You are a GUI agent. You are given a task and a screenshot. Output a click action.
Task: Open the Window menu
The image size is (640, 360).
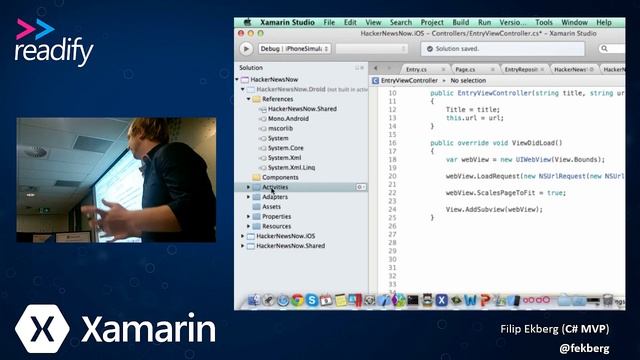[x=574, y=22]
